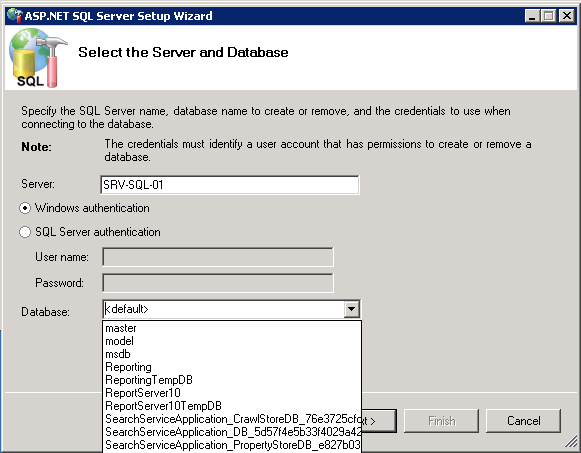Click the Finish button
This screenshot has height=453, width=581.
(441, 421)
